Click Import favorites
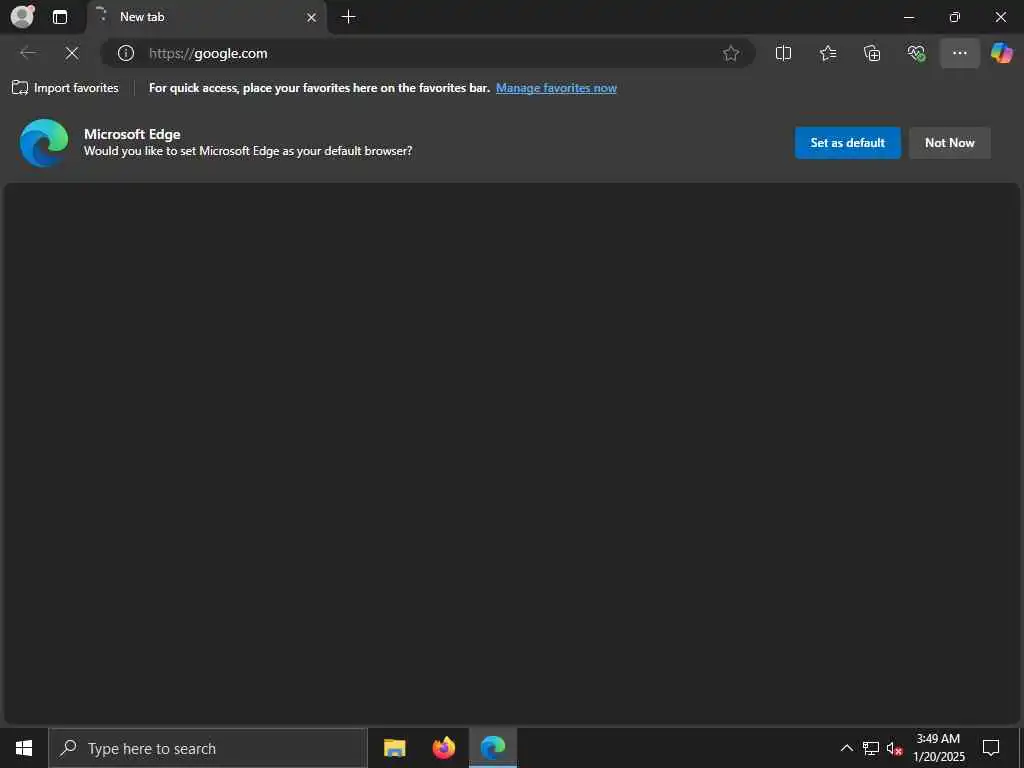Viewport: 1024px width, 768px height. tap(65, 88)
